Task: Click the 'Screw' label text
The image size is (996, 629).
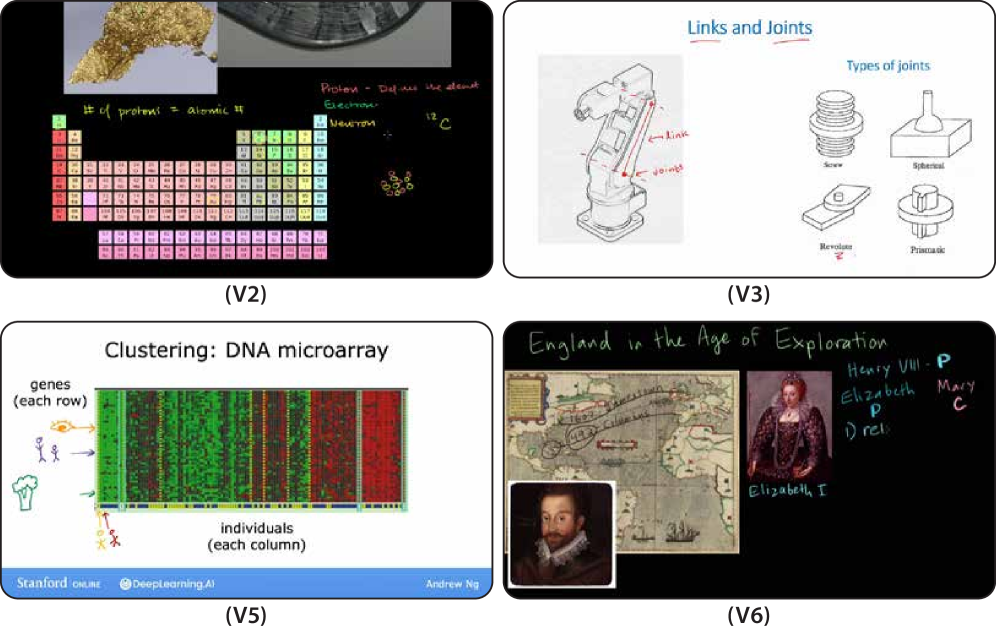Action: pyautogui.click(x=833, y=165)
